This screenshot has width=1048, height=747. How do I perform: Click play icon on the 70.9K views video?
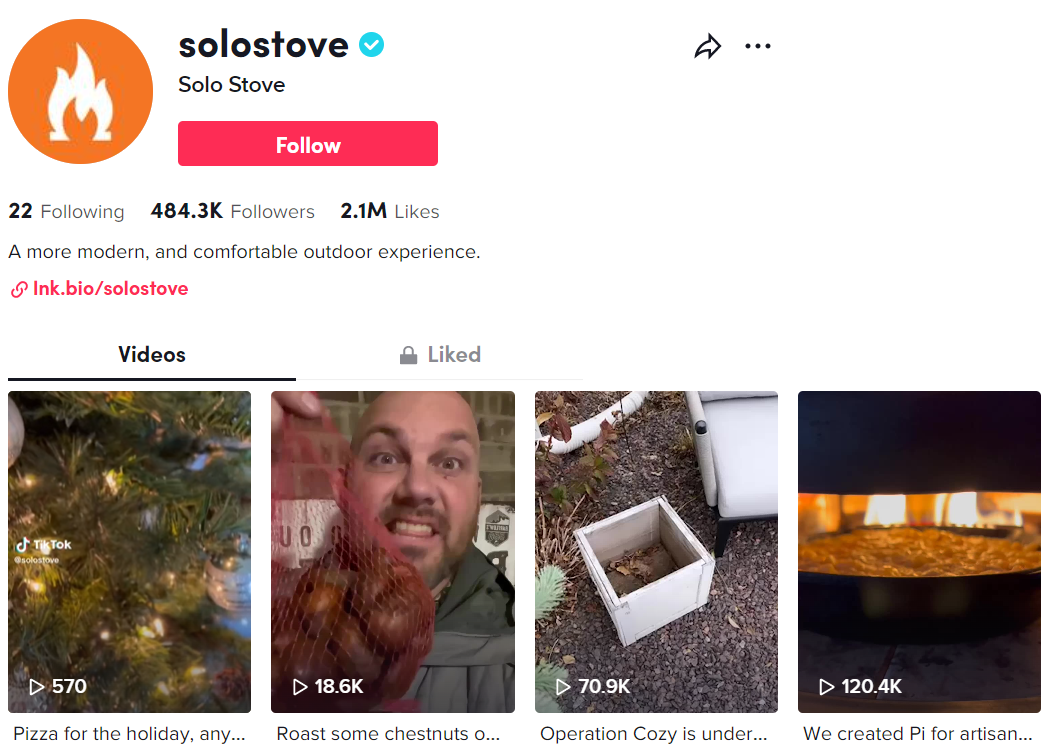pos(564,687)
